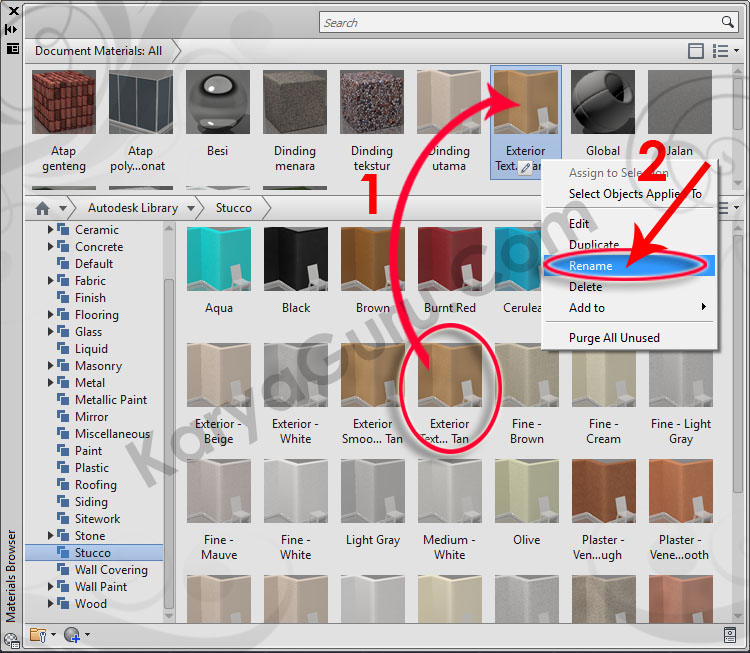Viewport: 750px width, 653px height.
Task: Choose Rename from the context menu
Action: click(590, 266)
